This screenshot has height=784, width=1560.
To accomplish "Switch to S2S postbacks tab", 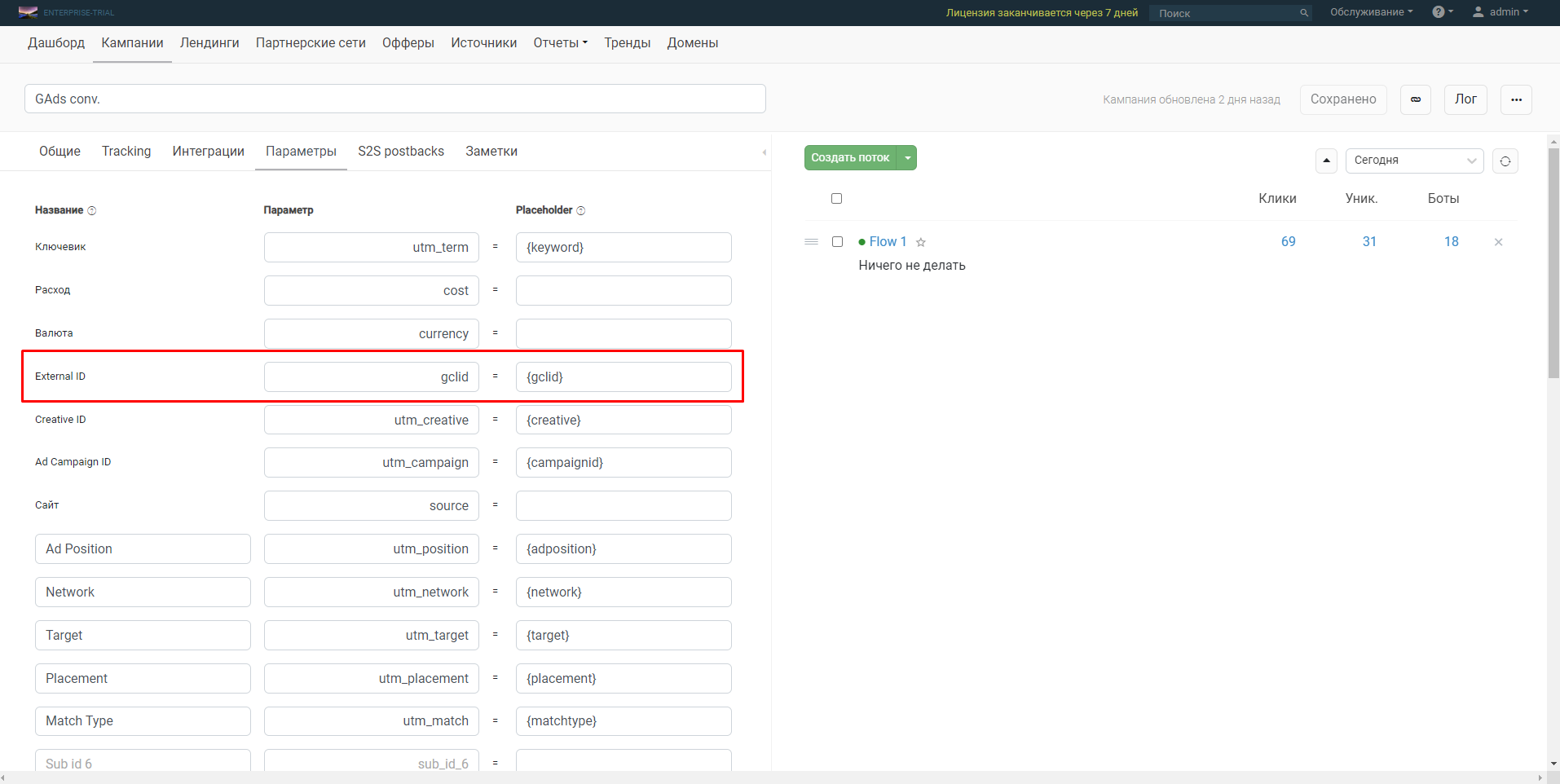I will point(401,152).
